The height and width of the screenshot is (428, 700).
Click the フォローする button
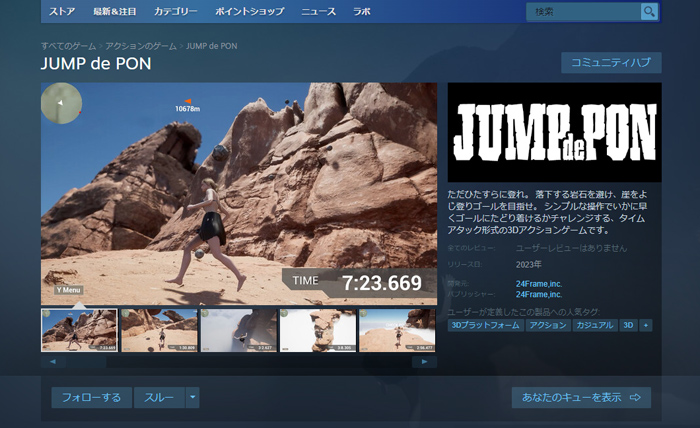(92, 397)
